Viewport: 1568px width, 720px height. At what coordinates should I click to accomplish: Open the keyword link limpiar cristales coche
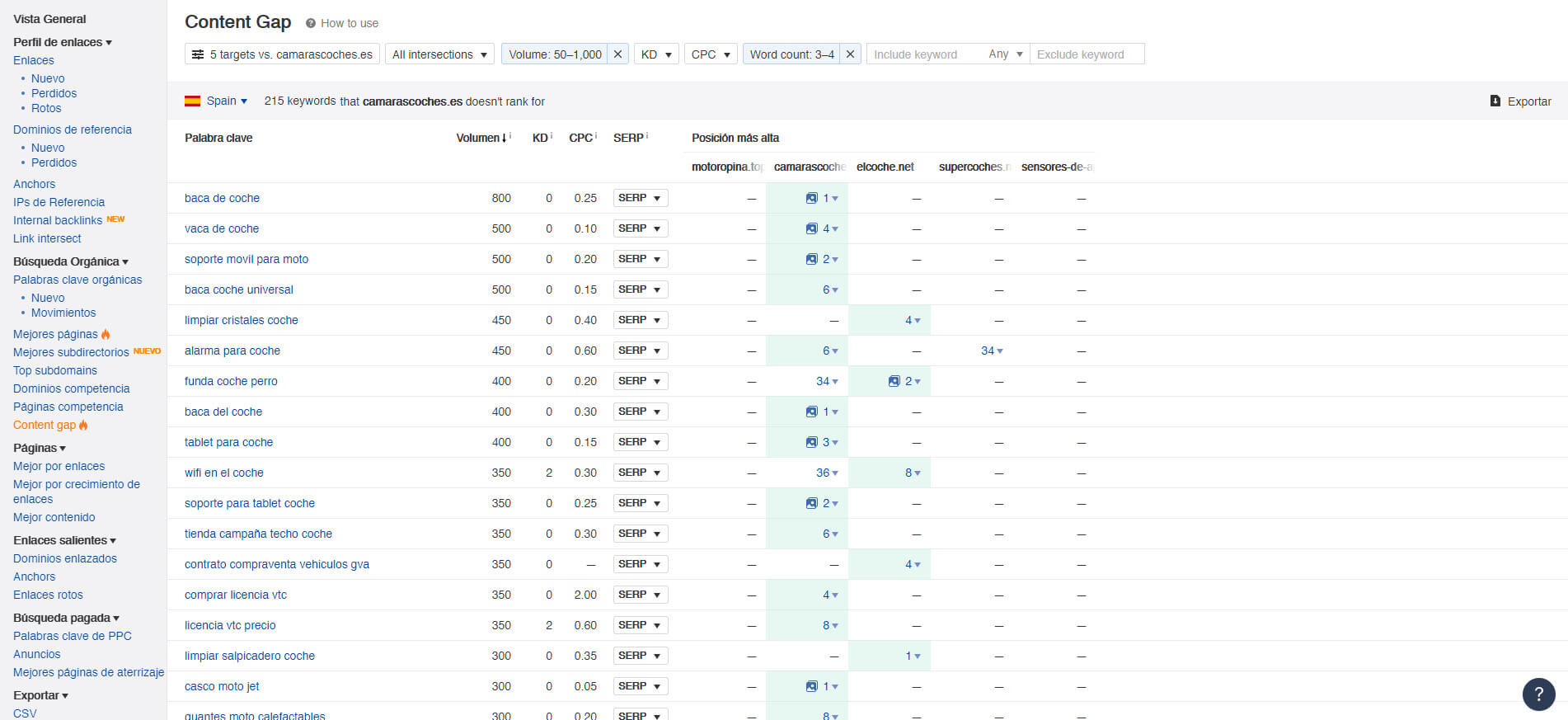pos(242,320)
